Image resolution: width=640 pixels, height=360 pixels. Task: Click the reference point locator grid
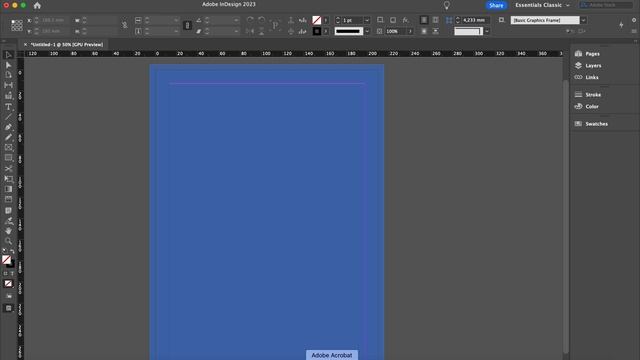[x=17, y=25]
